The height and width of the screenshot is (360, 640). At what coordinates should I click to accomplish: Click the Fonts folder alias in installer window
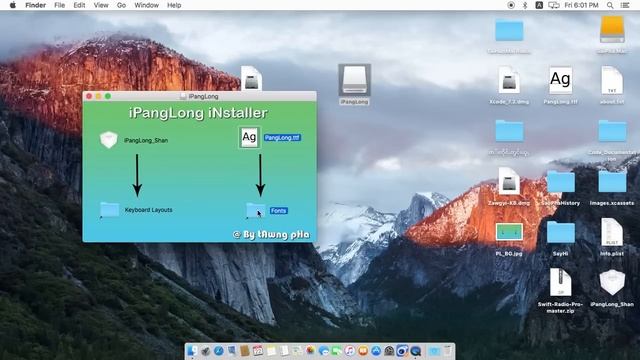[x=256, y=211]
